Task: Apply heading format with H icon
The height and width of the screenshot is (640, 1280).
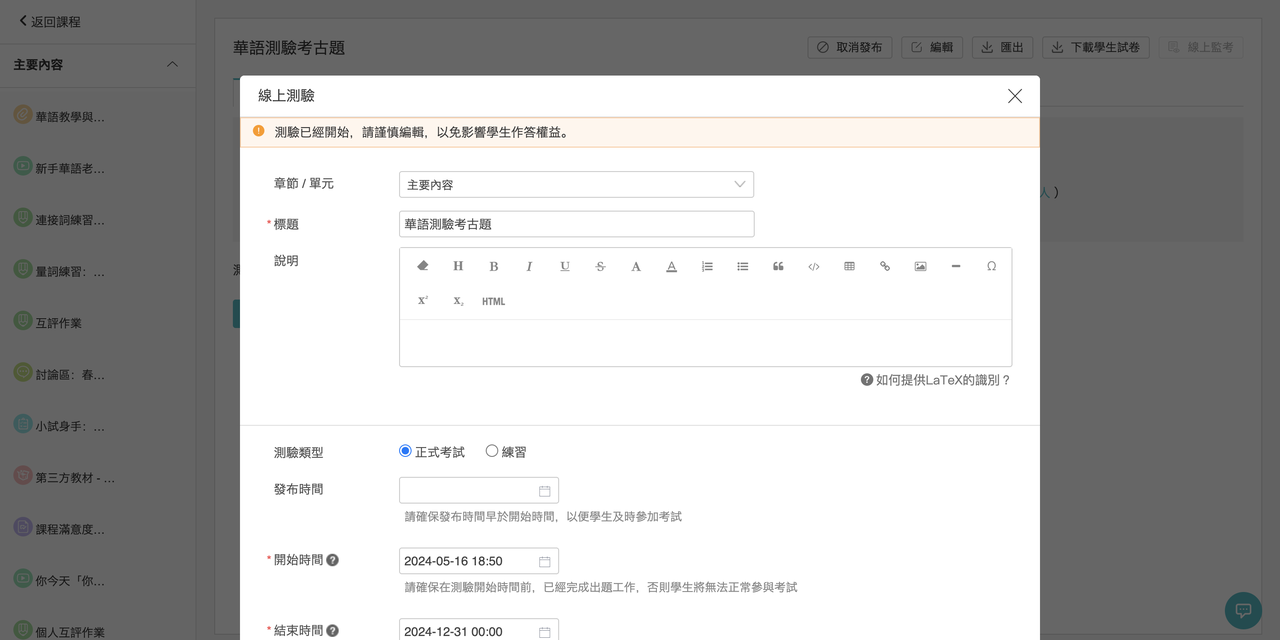Action: pos(458,266)
